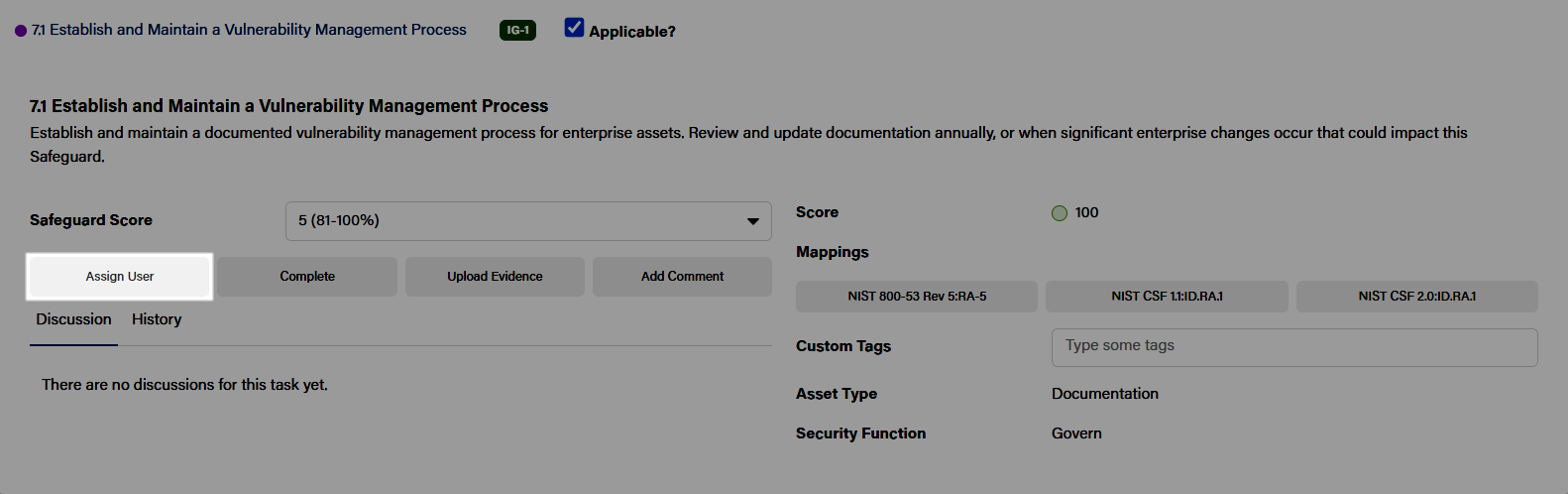Image resolution: width=1568 pixels, height=494 pixels.
Task: Click the IG-1 badge
Action: (517, 30)
